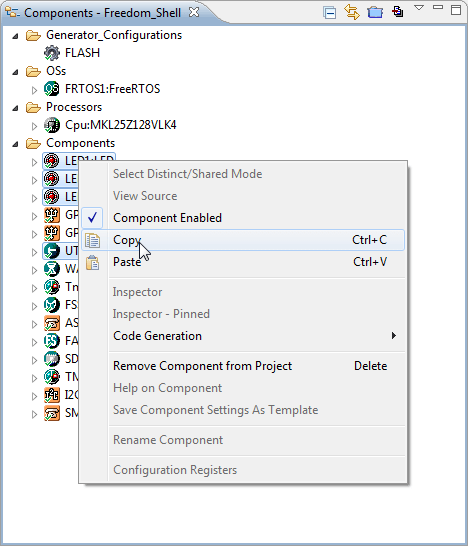Click the FLASH gear configuration icon

tap(52, 53)
